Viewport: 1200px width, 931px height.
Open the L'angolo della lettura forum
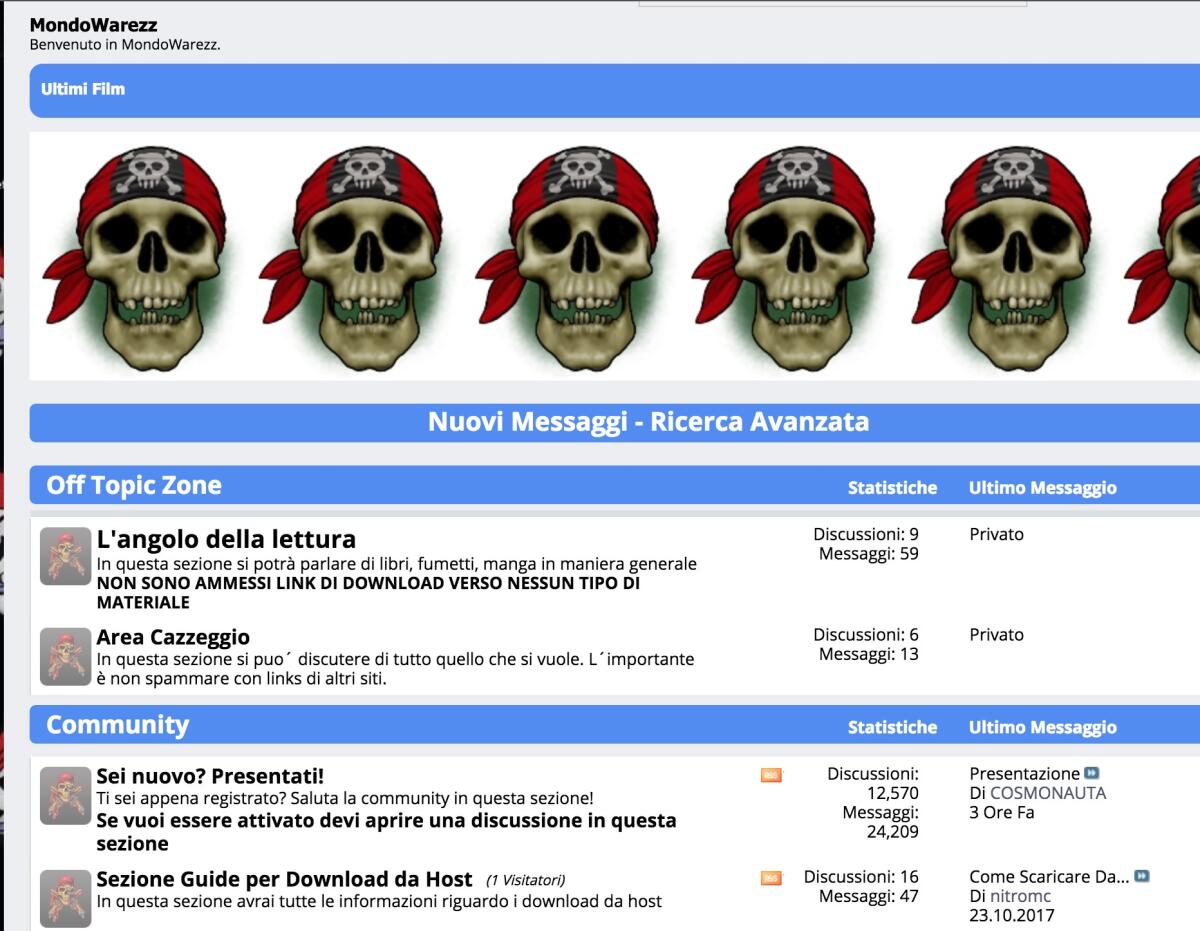[x=224, y=537]
